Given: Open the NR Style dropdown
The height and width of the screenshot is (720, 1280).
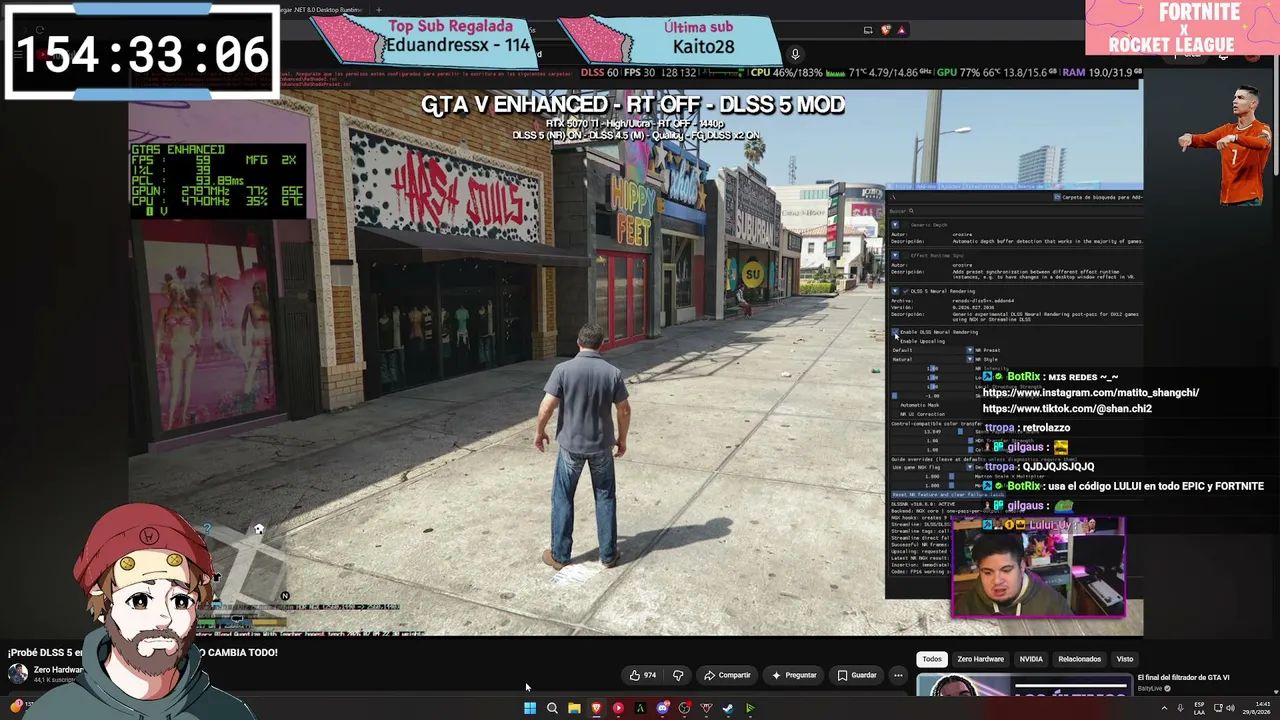Looking at the screenshot, I should point(931,359).
